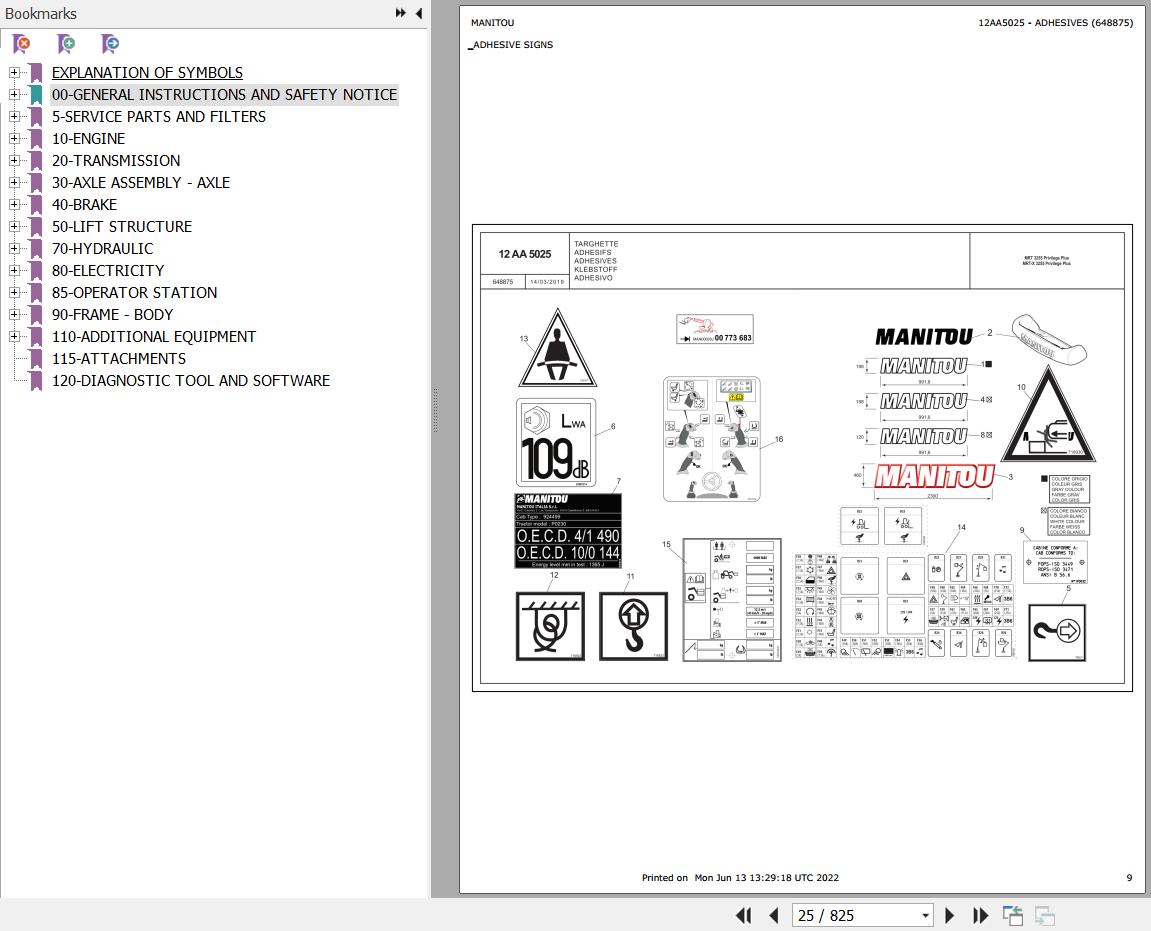Expand the 90-FRAME - BODY bookmark node
The image size is (1151, 931).
(x=14, y=315)
